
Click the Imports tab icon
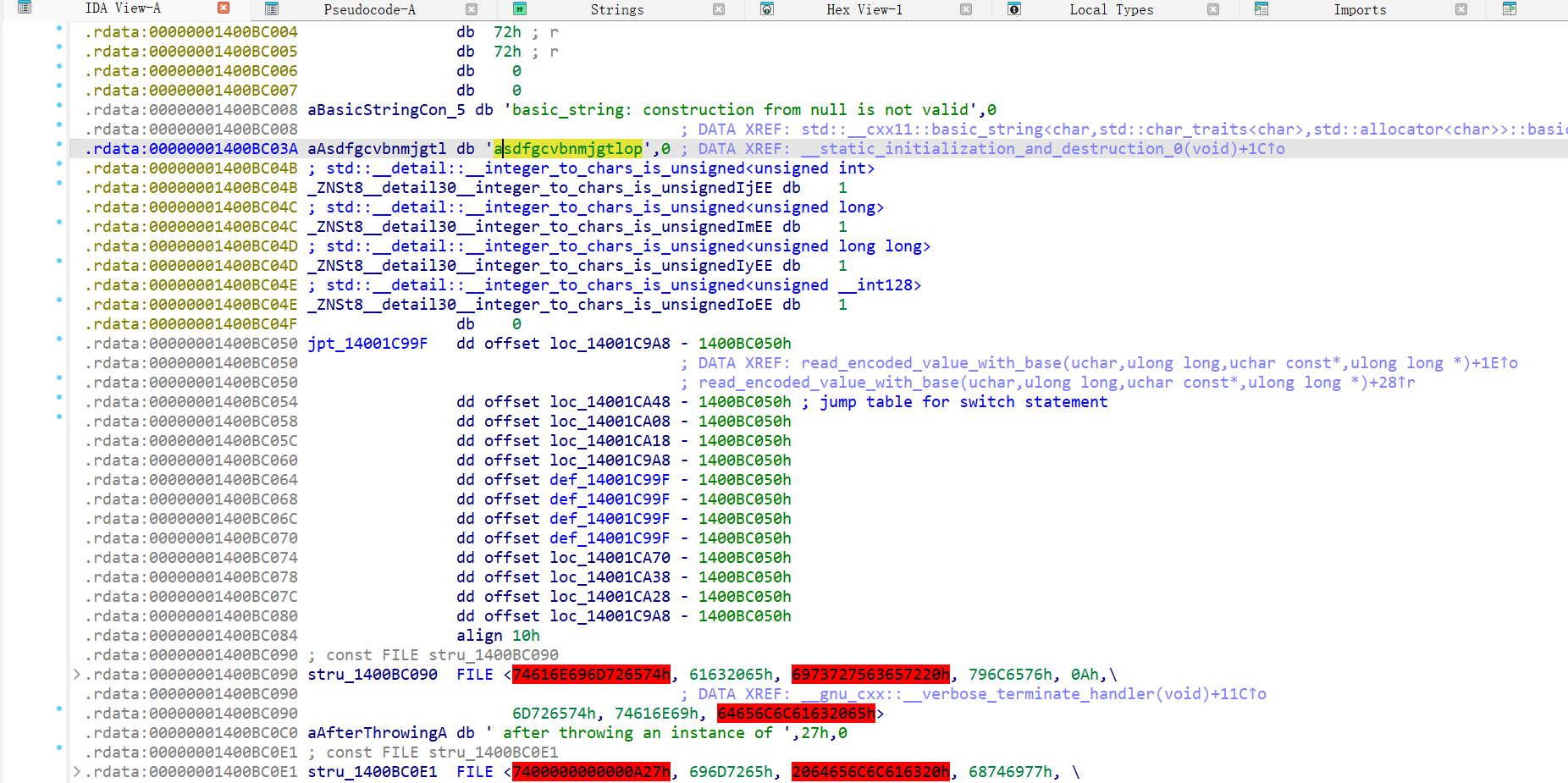[1262, 9]
